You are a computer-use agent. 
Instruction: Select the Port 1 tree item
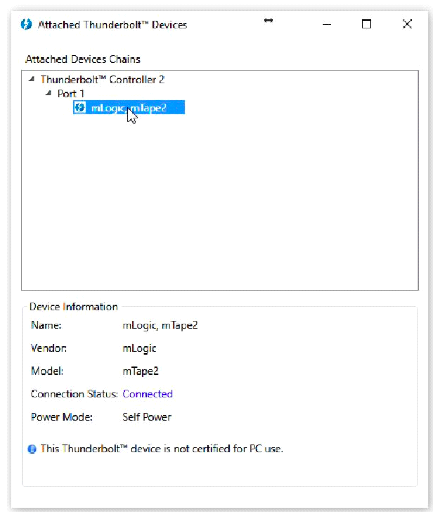tap(71, 94)
